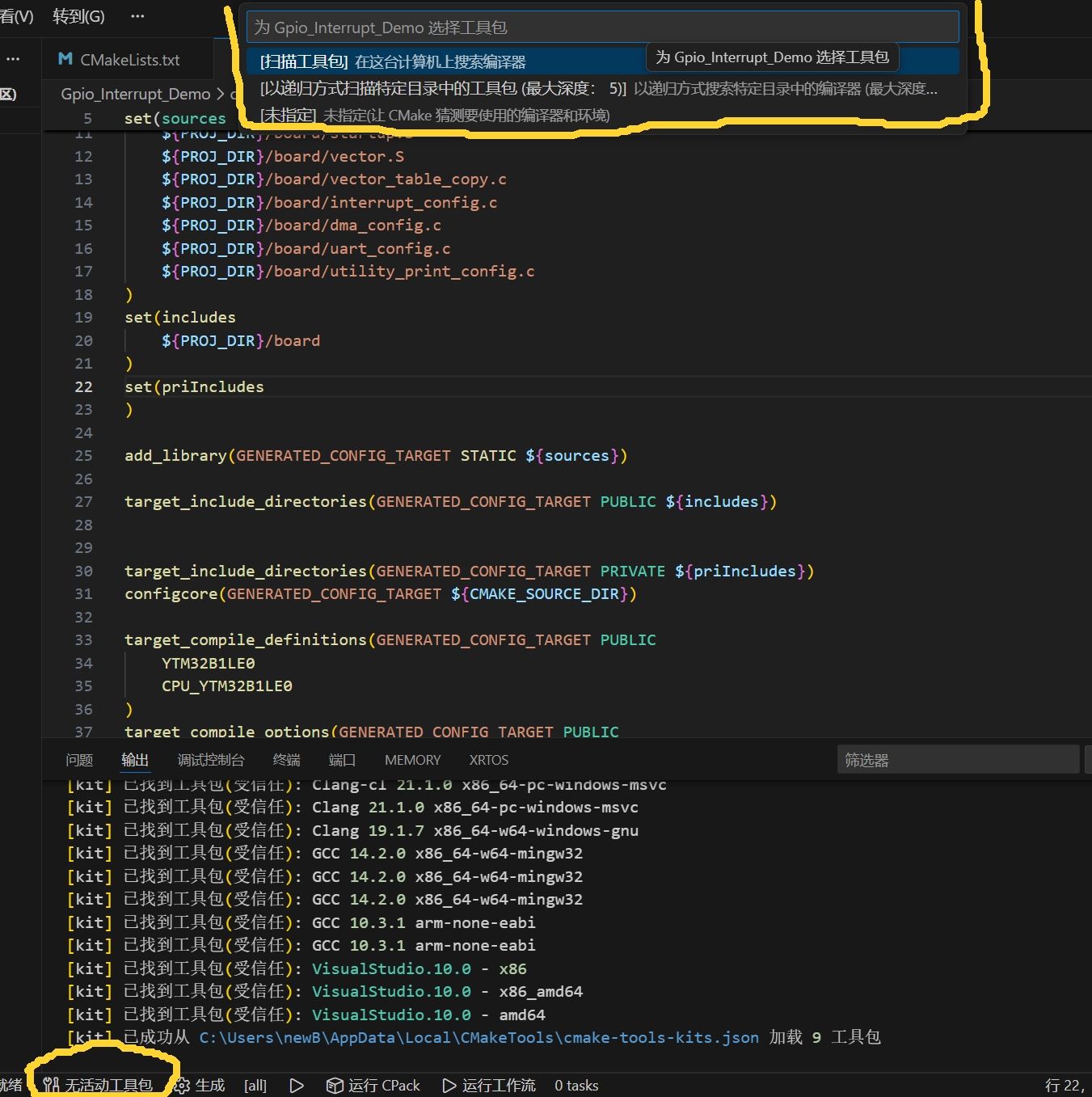1092x1097 pixels.
Task: Open the 转到(G) menu
Action: tap(78, 16)
